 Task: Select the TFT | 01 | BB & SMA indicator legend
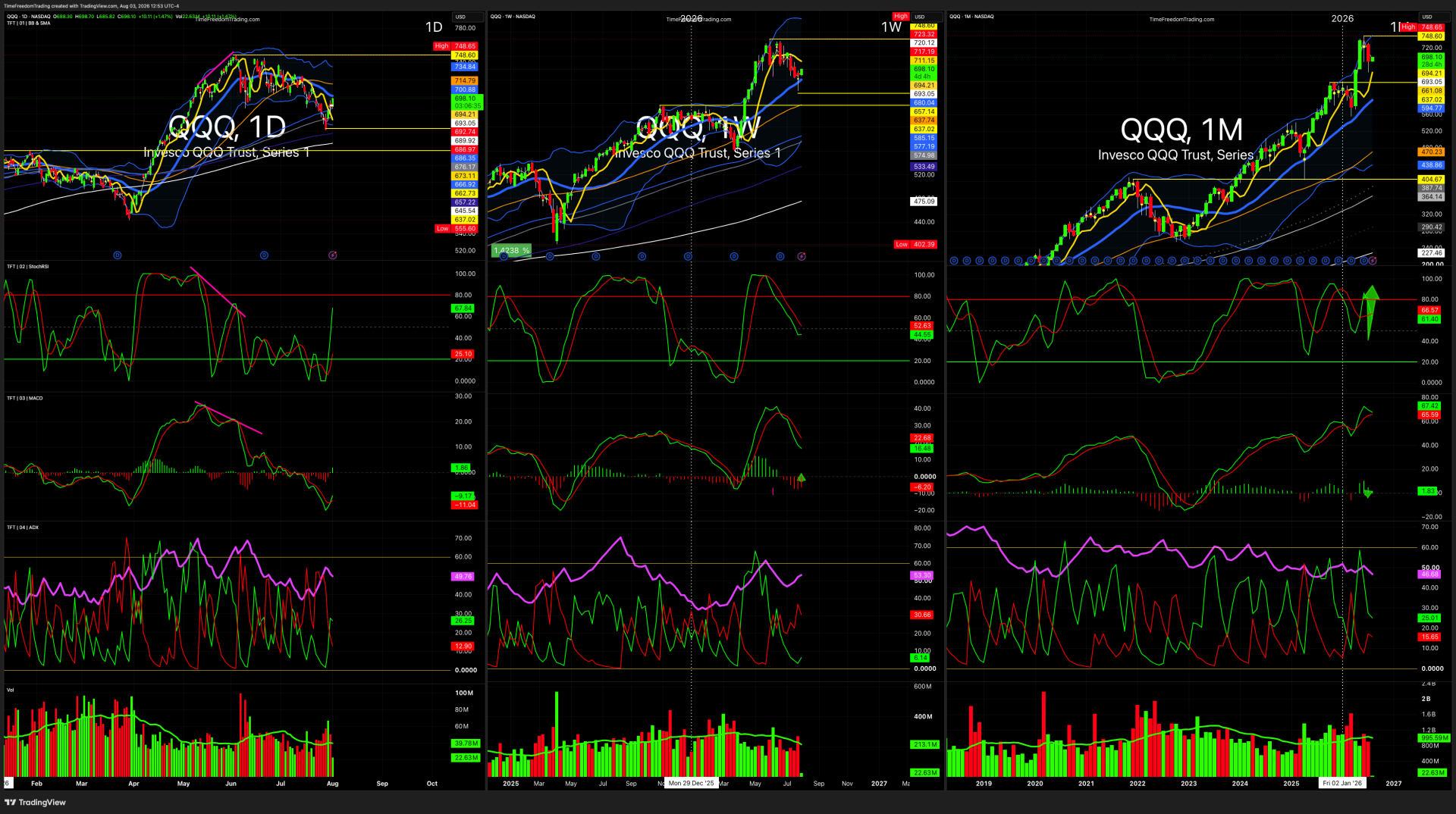29,23
